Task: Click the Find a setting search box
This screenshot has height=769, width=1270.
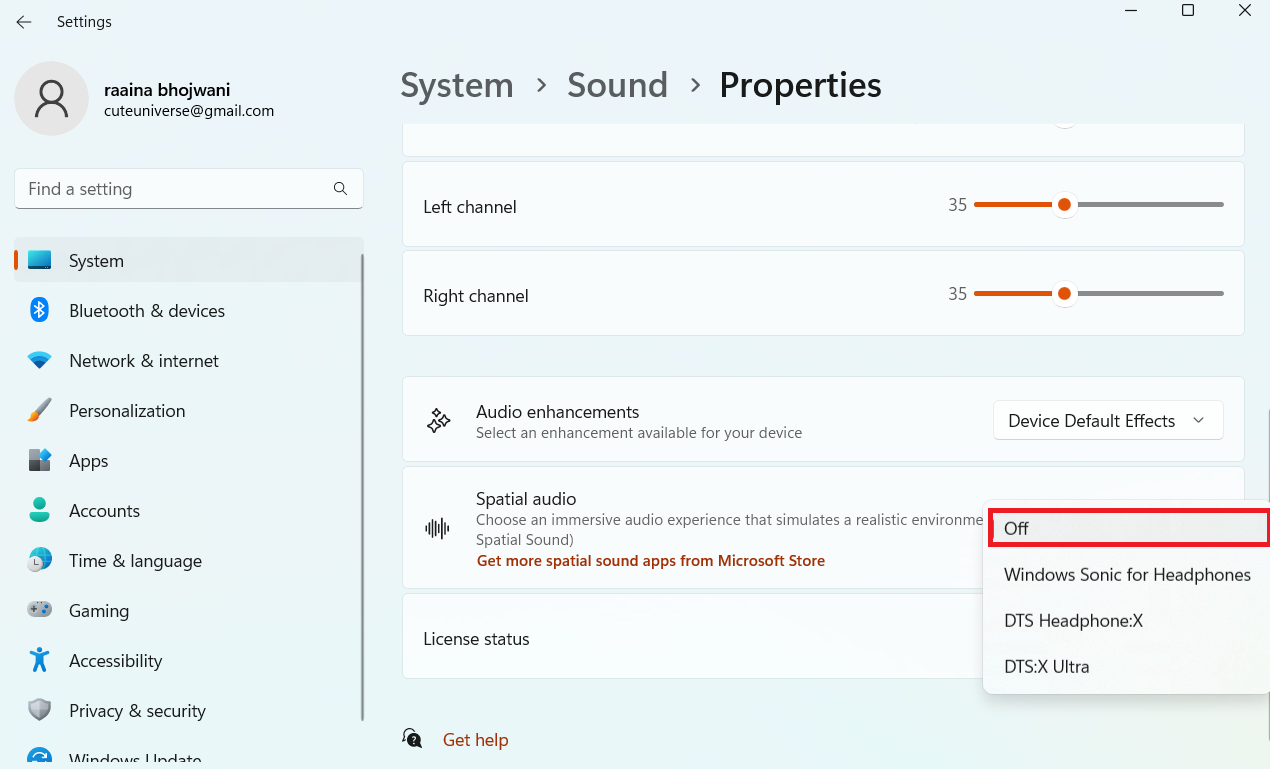Action: pyautogui.click(x=175, y=189)
